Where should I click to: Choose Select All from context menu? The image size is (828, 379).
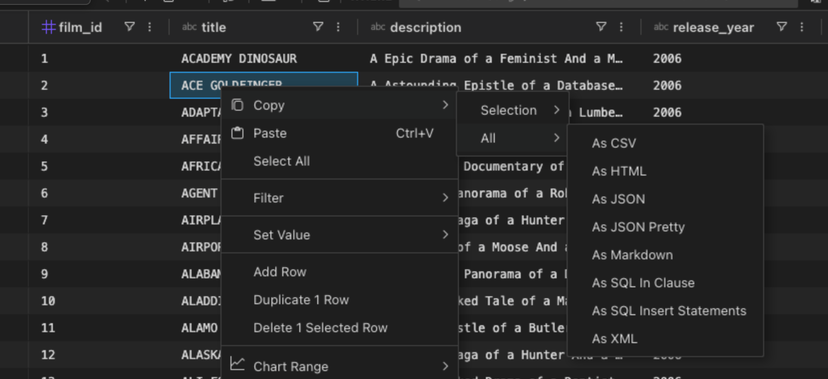pos(340,161)
